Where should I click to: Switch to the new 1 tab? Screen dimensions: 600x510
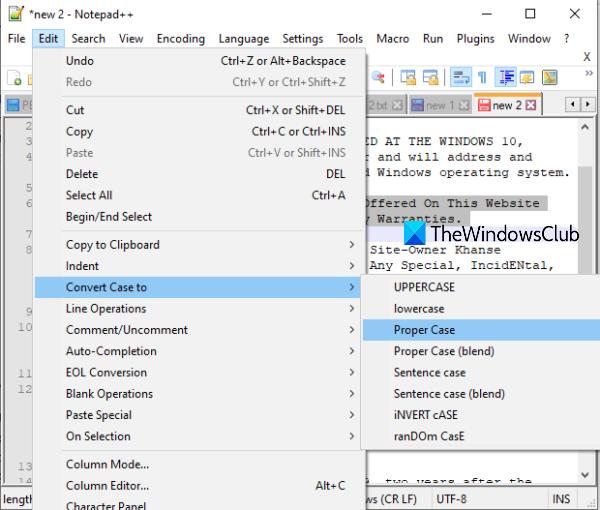(x=440, y=105)
